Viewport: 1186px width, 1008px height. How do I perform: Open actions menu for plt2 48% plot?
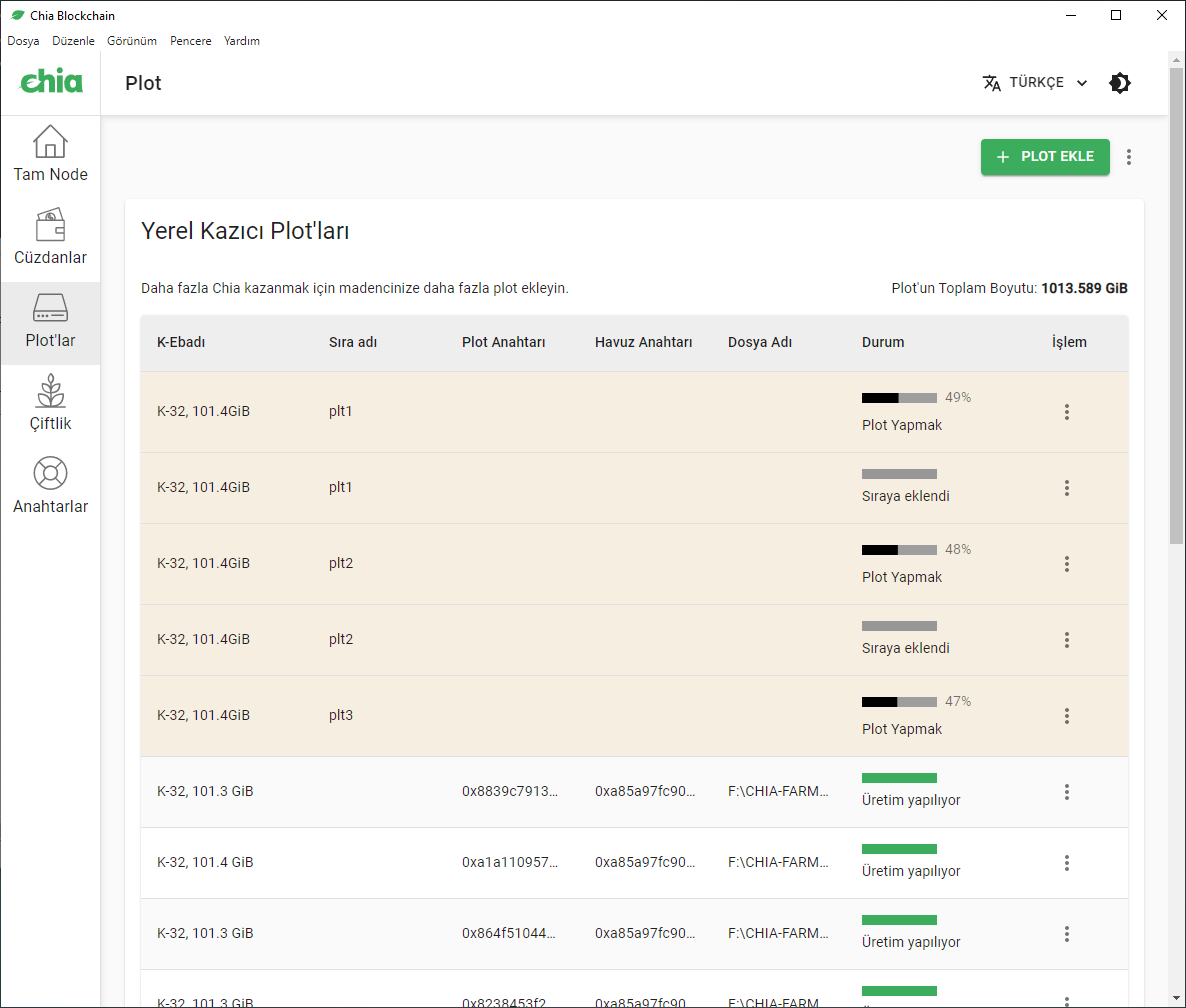click(1067, 564)
